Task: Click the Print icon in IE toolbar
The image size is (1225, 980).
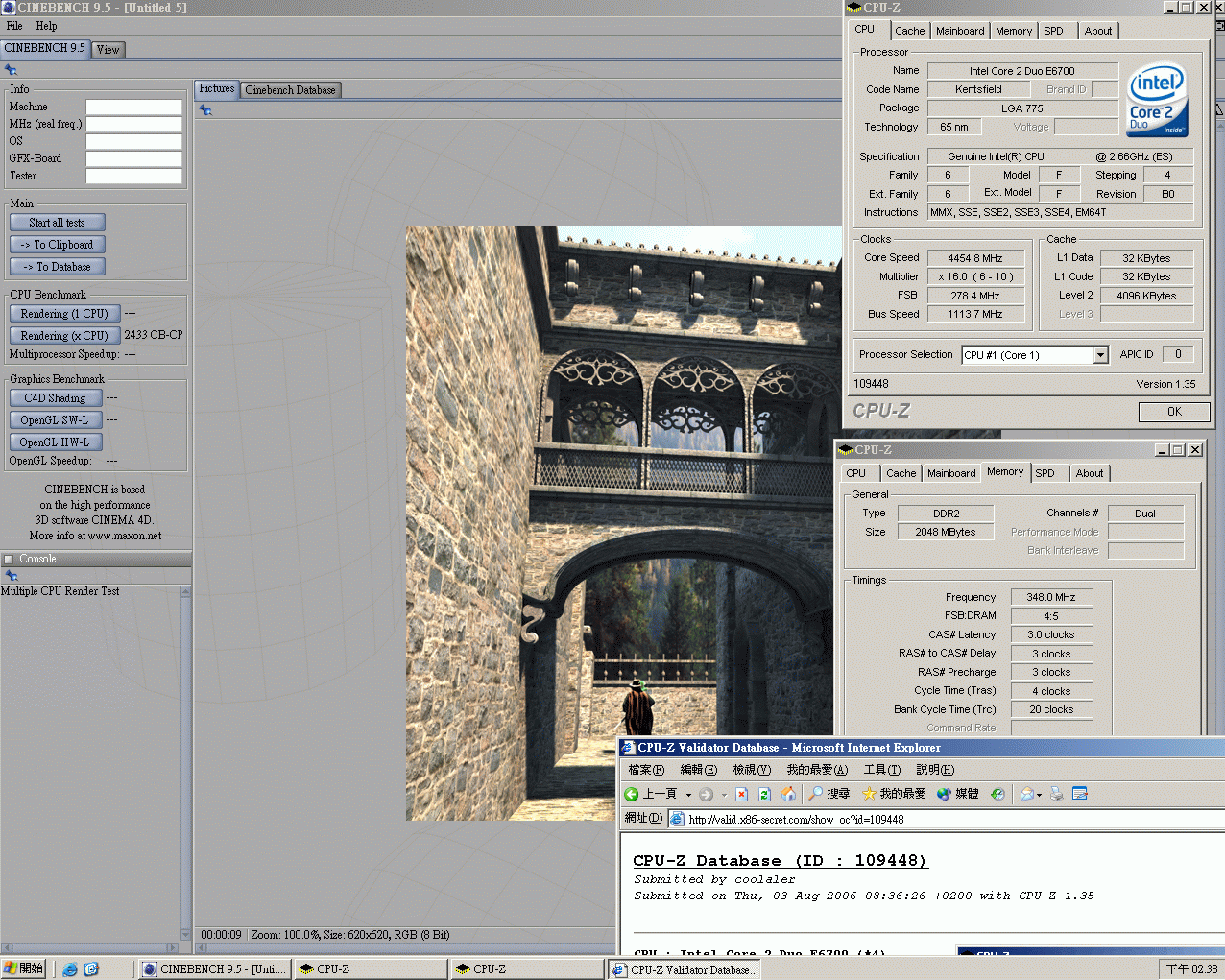Action: pos(1057,794)
